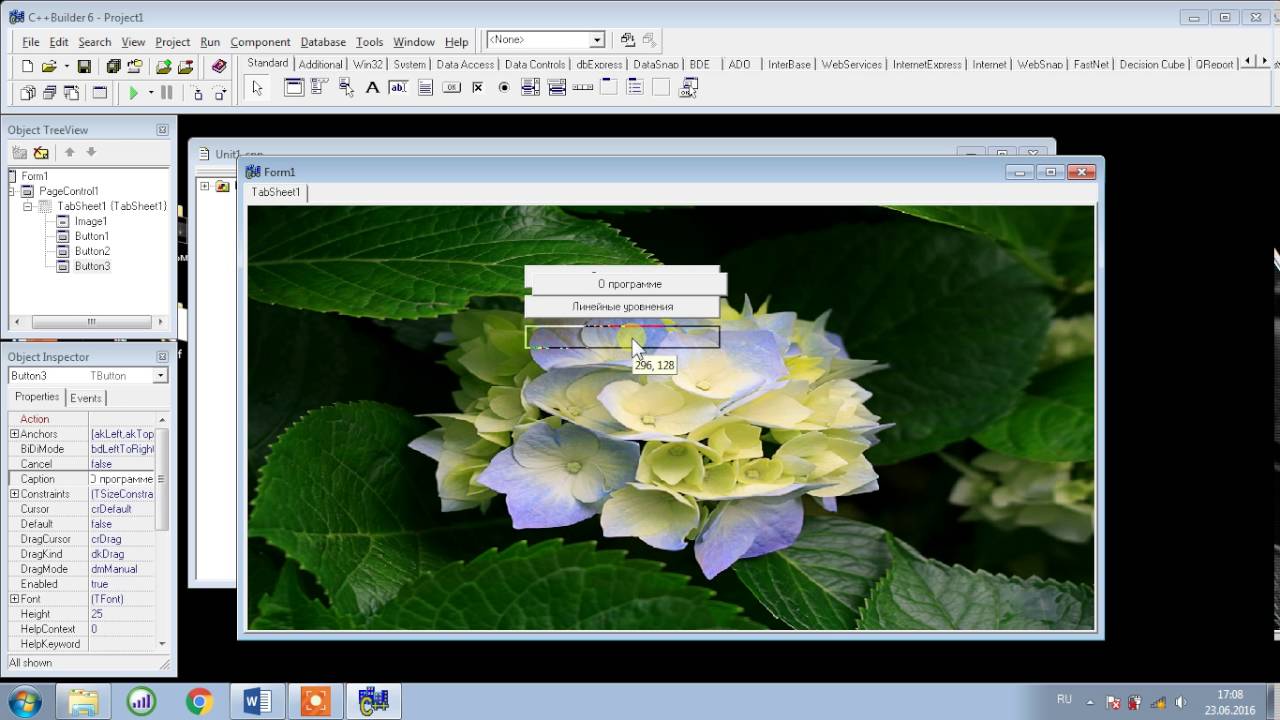Select the arrow pointer in the component palette
The height and width of the screenshot is (720, 1280).
pos(257,88)
